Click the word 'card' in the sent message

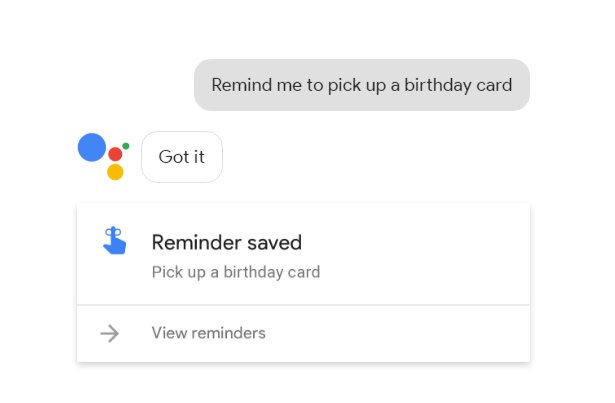[494, 85]
